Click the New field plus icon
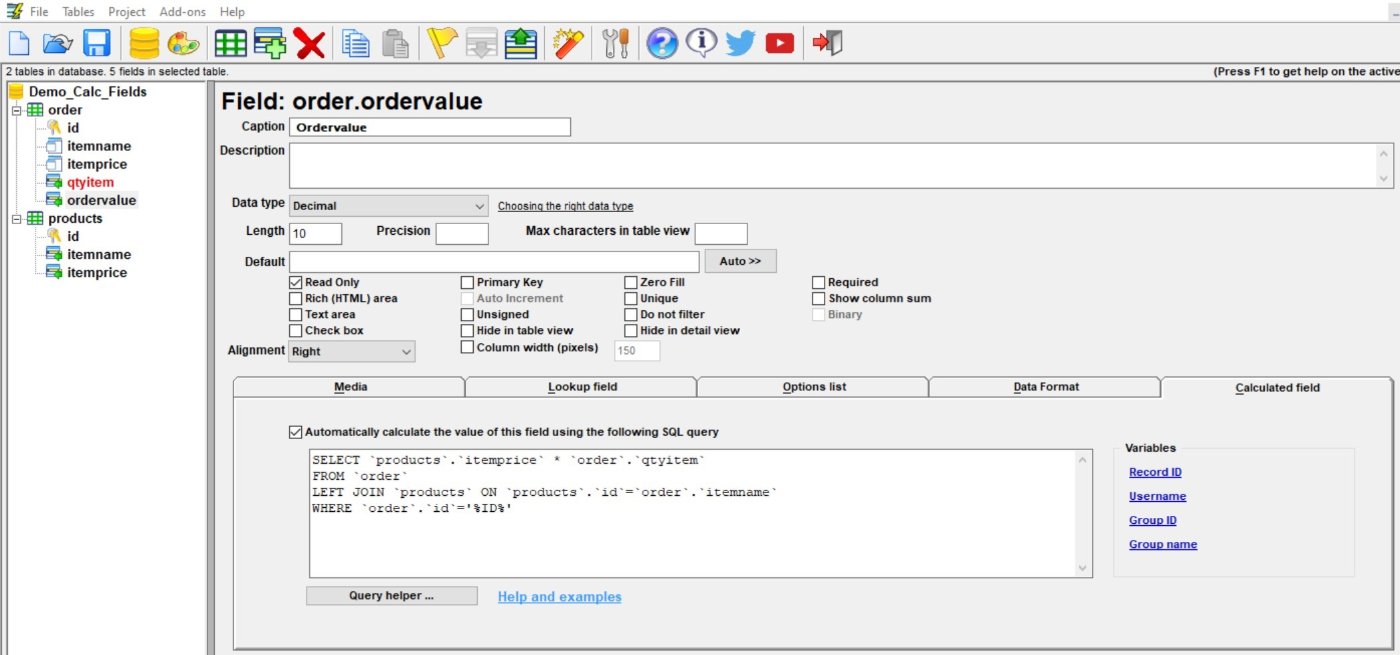This screenshot has width=1400, height=655. pos(270,43)
